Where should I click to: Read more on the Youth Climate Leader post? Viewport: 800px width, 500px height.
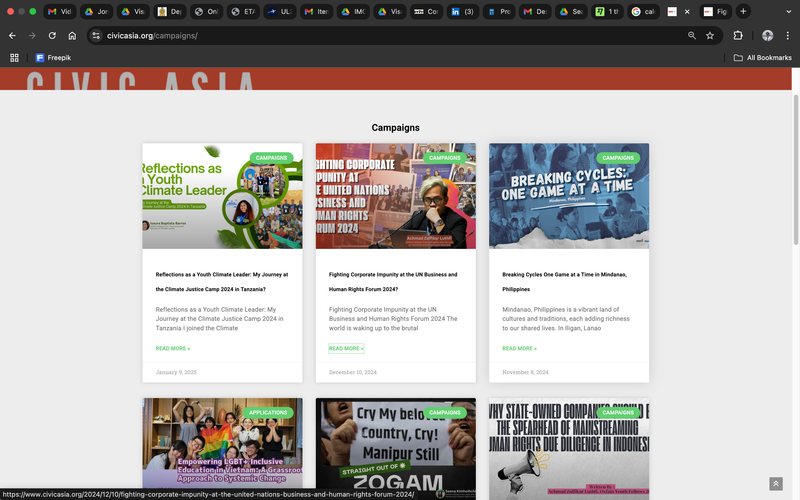173,348
